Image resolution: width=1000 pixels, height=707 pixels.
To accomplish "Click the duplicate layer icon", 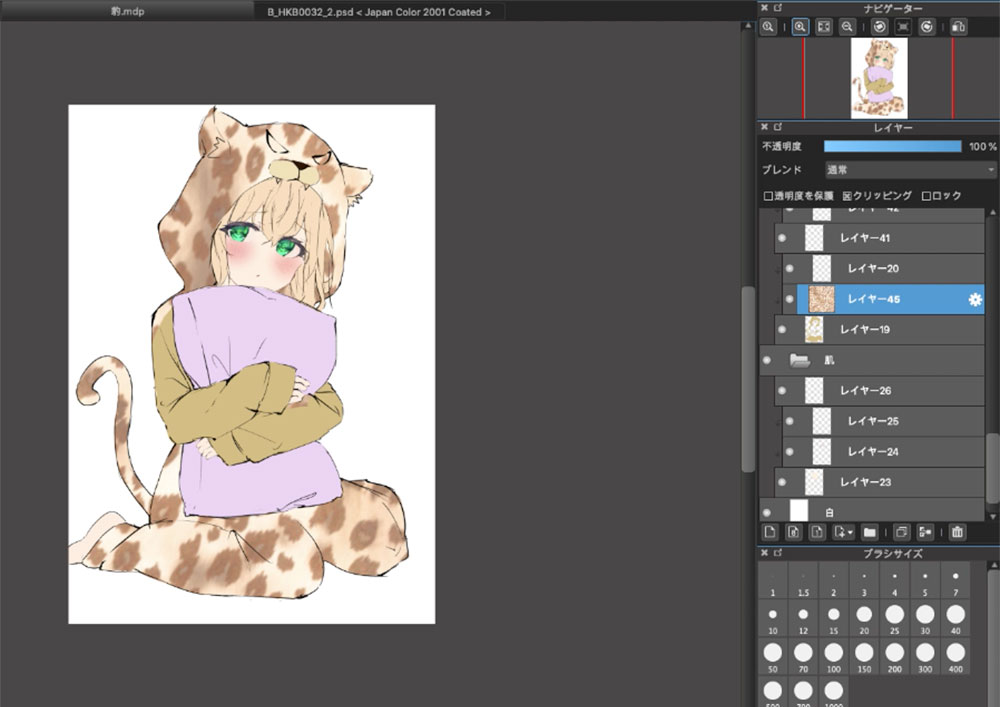I will [x=901, y=532].
